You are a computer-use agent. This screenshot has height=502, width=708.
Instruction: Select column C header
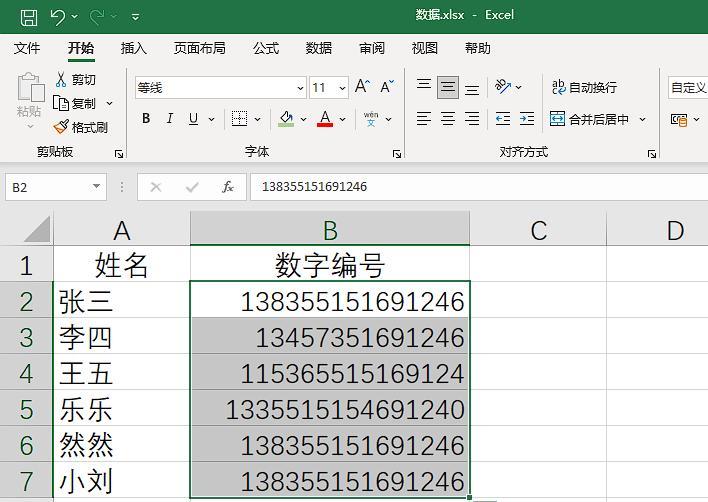tap(538, 230)
